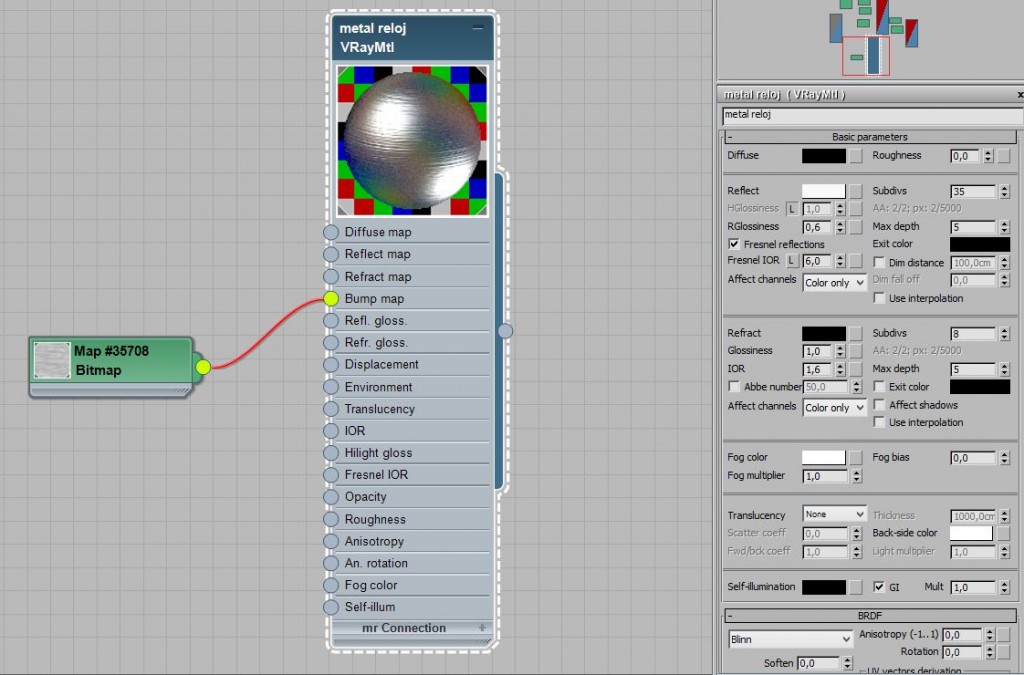Open Translucency type dropdown
This screenshot has height=675, width=1024.
point(834,514)
